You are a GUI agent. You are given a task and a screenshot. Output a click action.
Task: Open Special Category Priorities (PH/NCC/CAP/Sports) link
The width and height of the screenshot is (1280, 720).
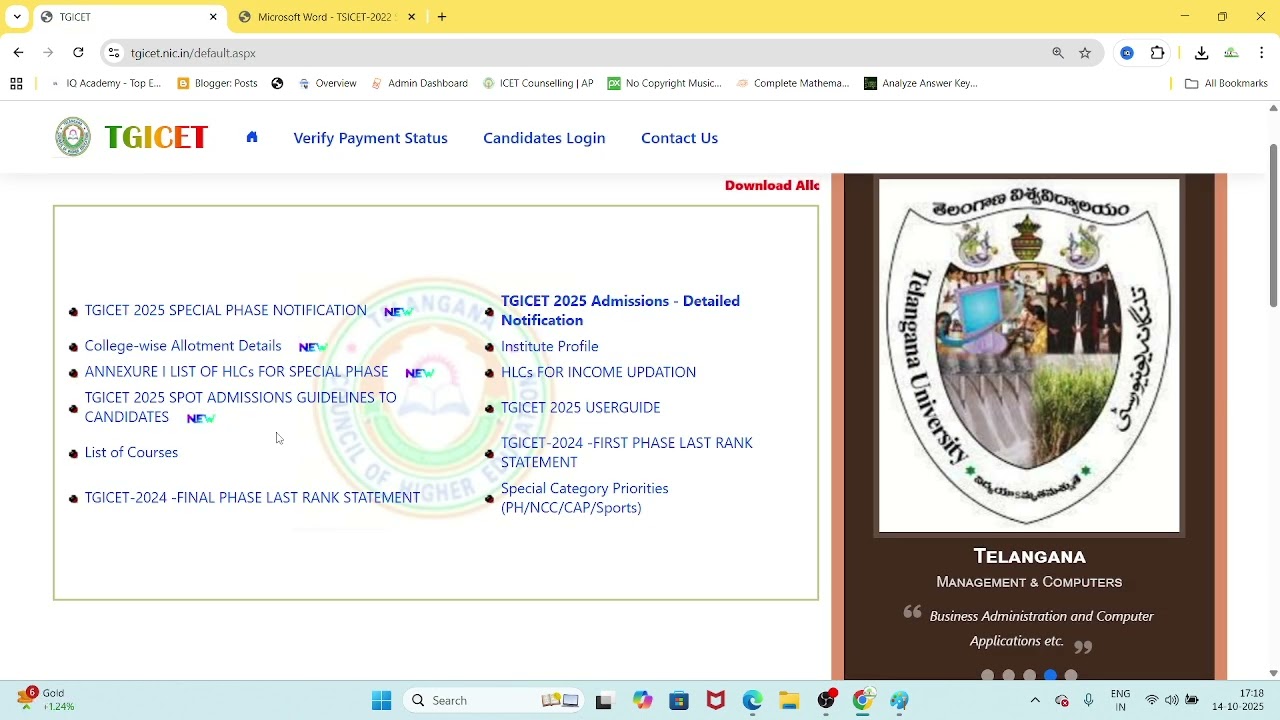(x=584, y=497)
